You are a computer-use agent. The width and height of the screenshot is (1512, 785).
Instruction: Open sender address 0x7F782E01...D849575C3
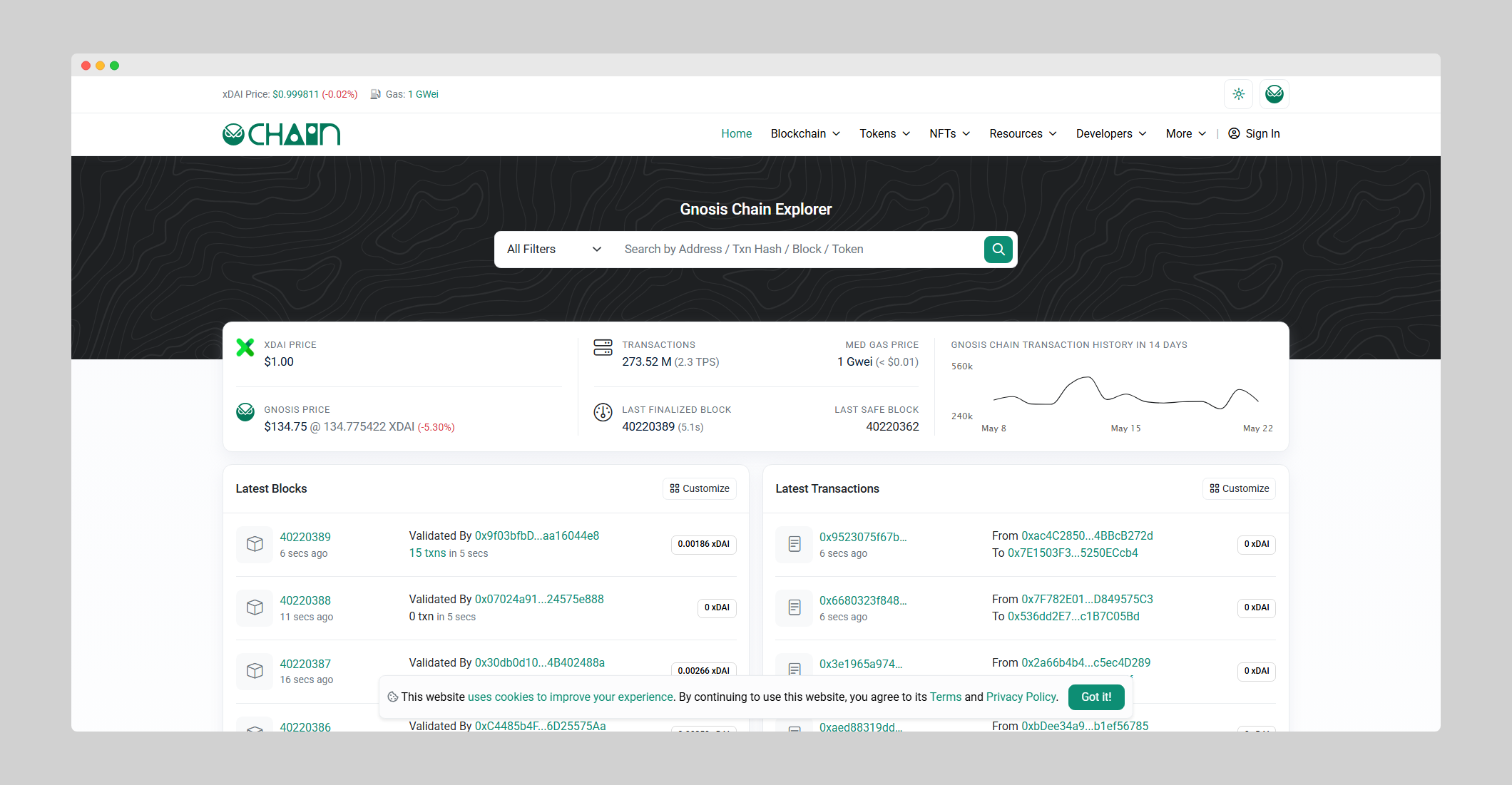pos(1087,599)
